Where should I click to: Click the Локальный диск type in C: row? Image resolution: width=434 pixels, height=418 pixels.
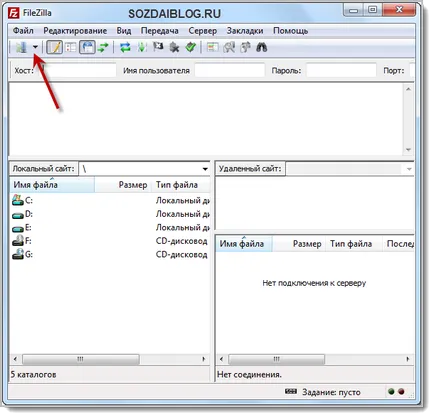pyautogui.click(x=183, y=200)
